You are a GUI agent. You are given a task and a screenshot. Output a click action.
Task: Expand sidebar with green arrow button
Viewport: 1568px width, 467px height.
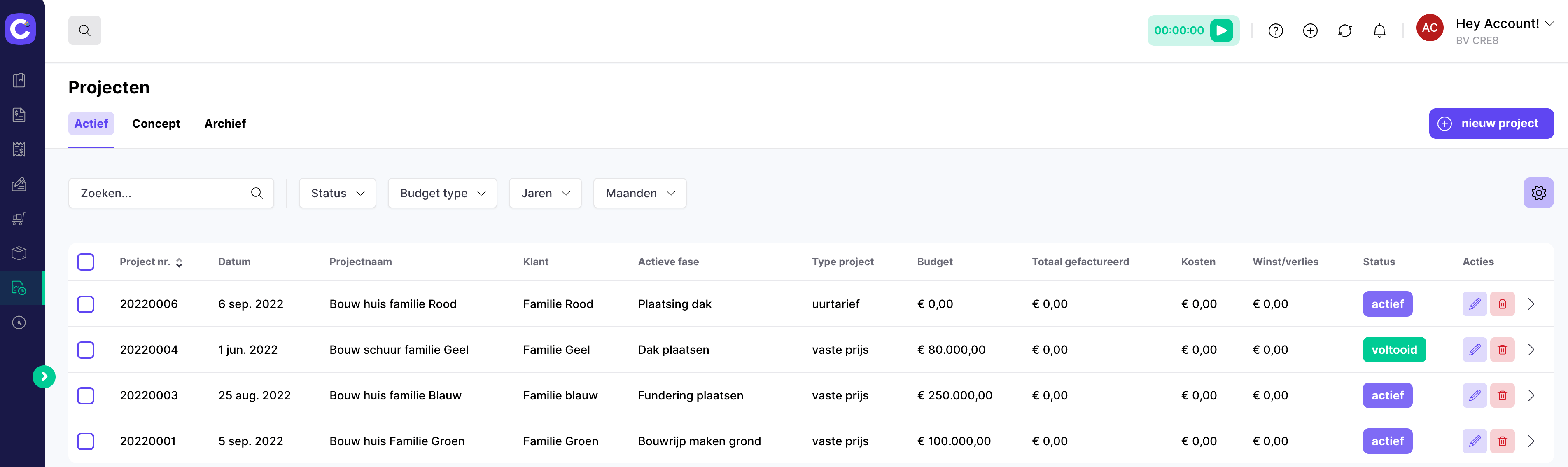[x=44, y=376]
